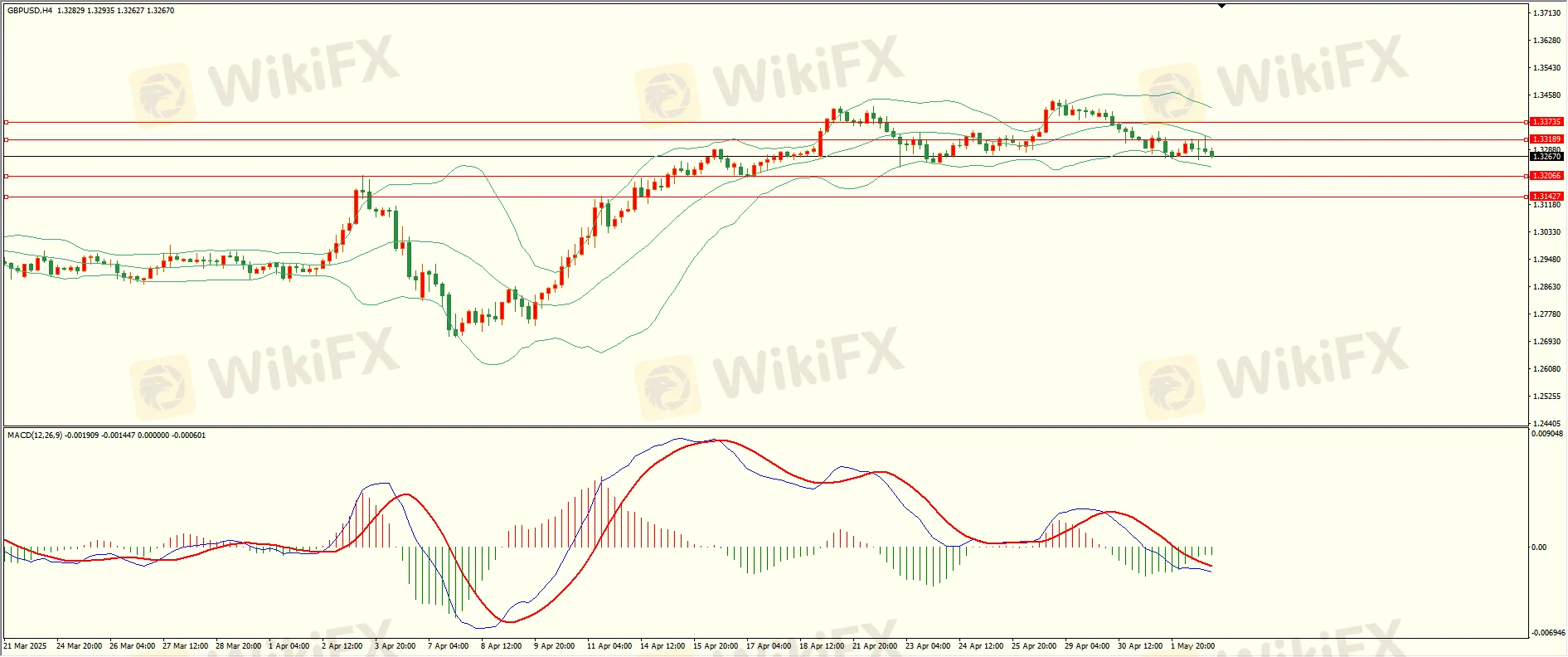Click the 1.36280 price axis label
The height and width of the screenshot is (657, 1568).
pos(1547,41)
